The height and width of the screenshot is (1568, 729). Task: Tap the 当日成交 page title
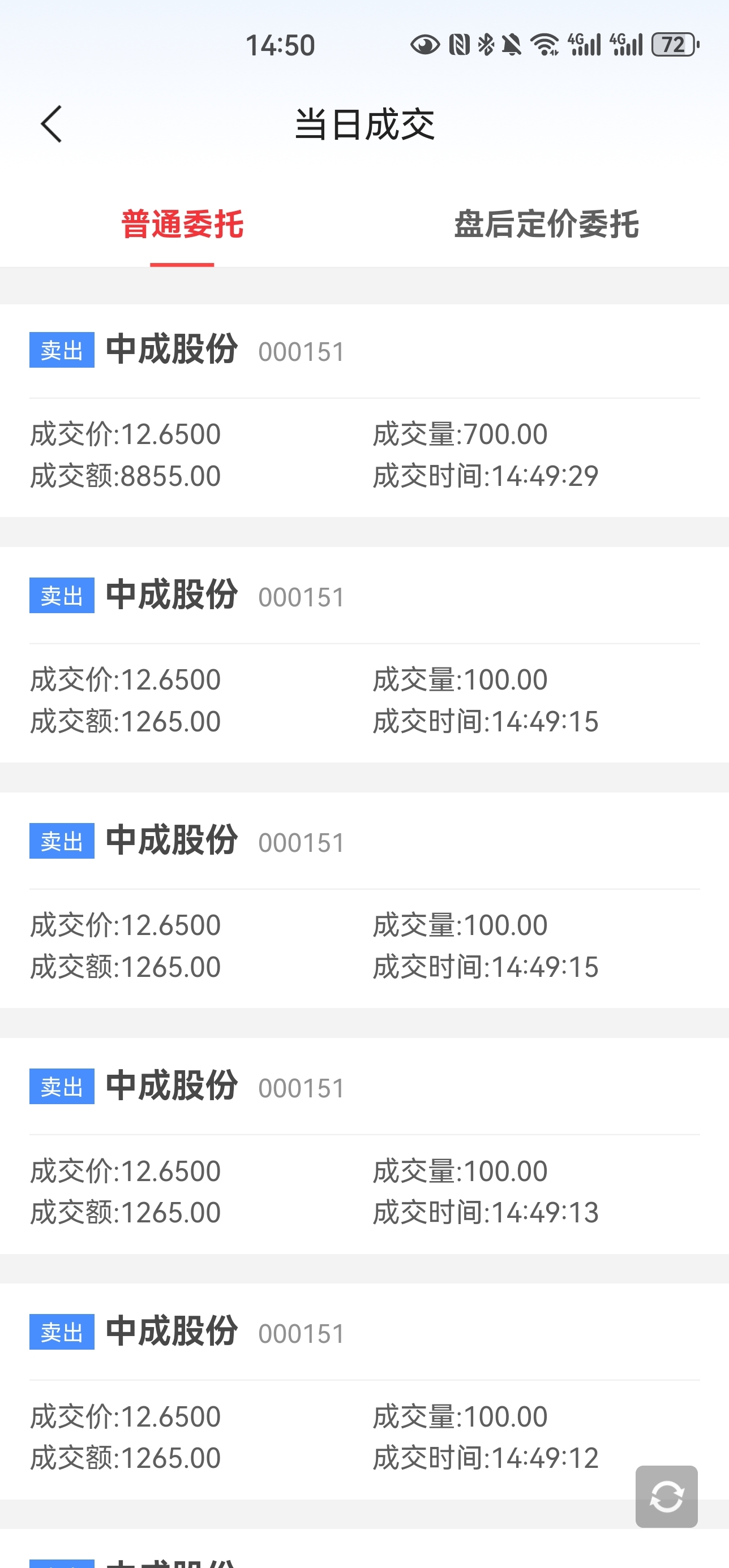(364, 124)
